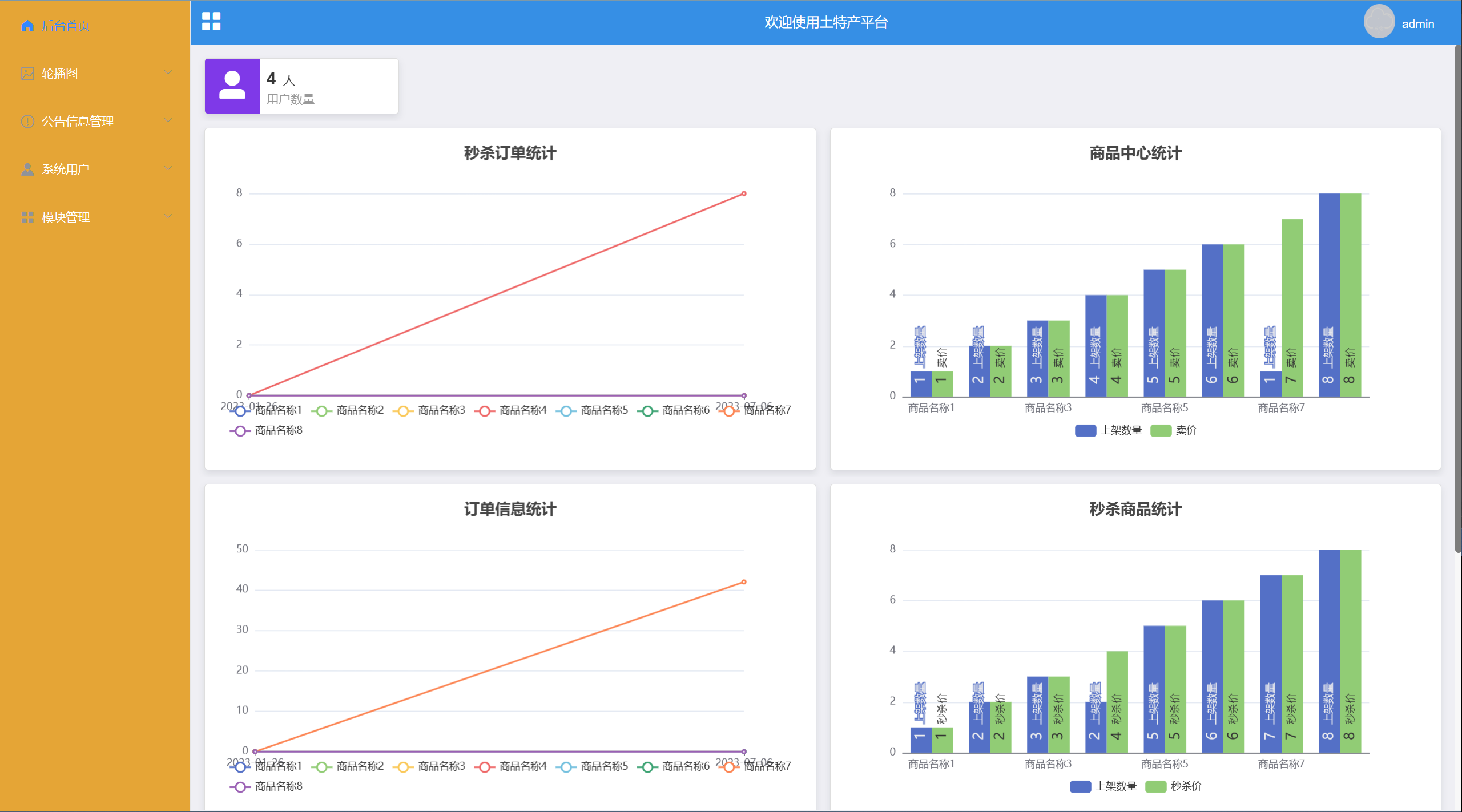
Task: Click the admin avatar image
Action: click(x=1379, y=22)
